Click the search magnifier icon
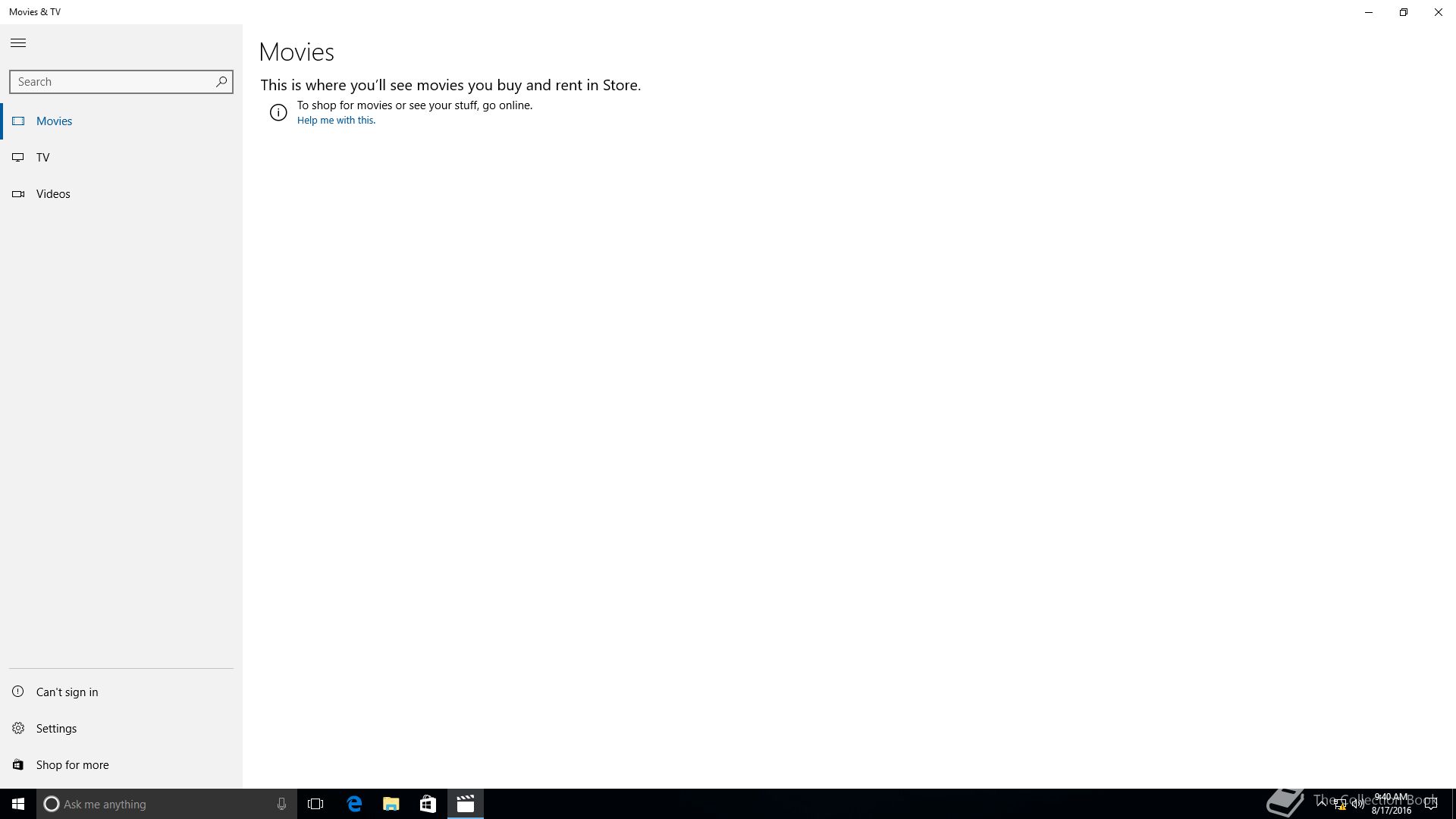Screen dimensions: 1456x819 coord(221,81)
